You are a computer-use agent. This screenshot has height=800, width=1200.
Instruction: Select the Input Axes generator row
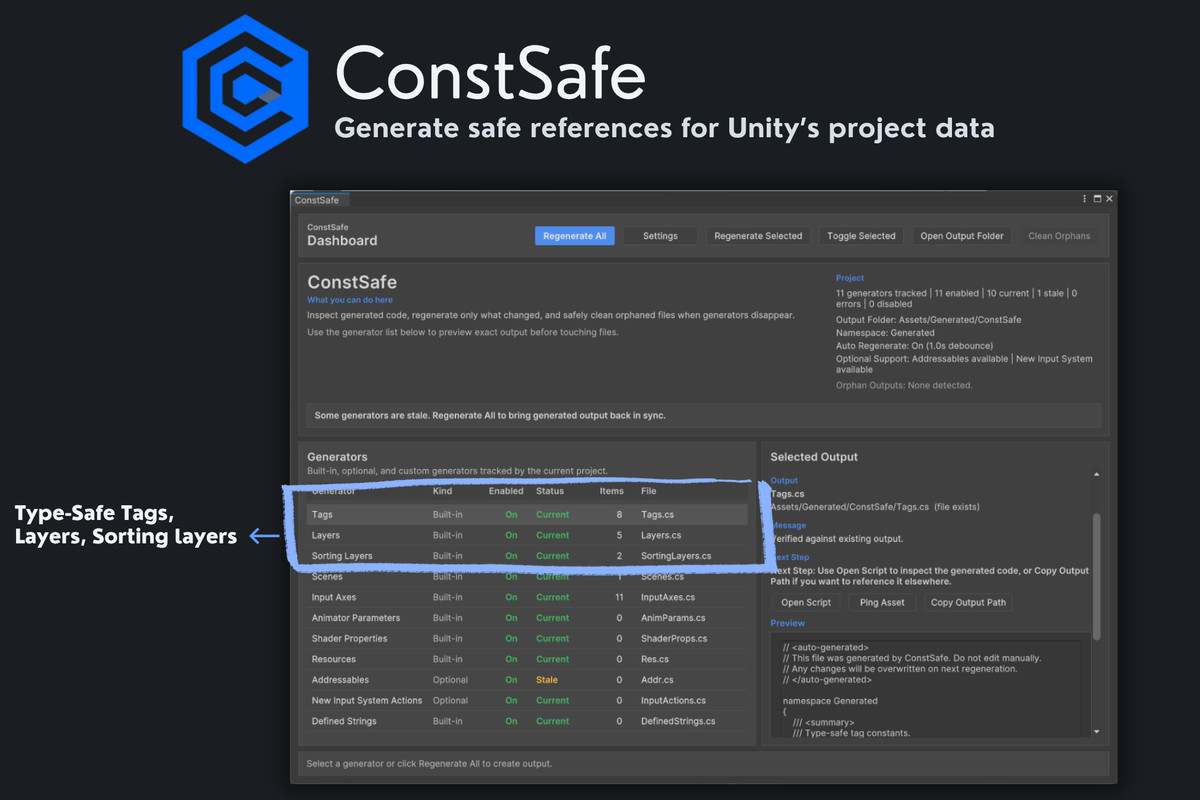tap(527, 597)
